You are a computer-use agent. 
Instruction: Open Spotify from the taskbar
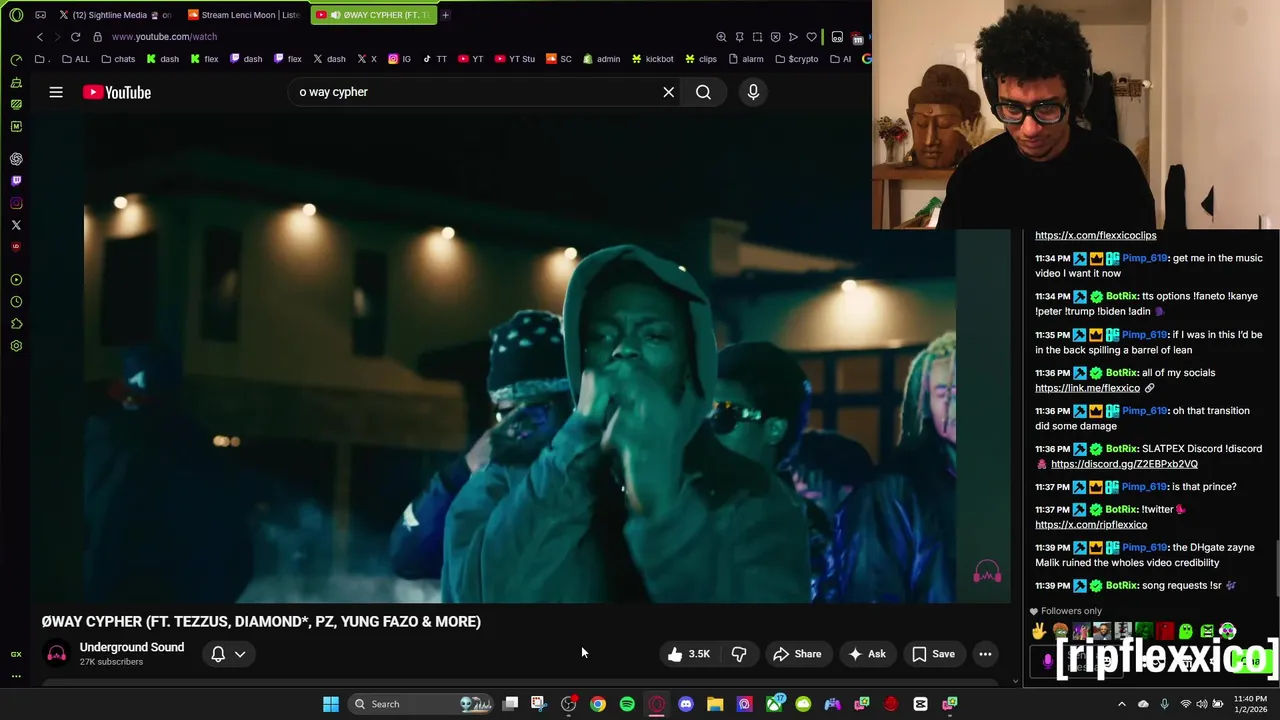(x=627, y=704)
